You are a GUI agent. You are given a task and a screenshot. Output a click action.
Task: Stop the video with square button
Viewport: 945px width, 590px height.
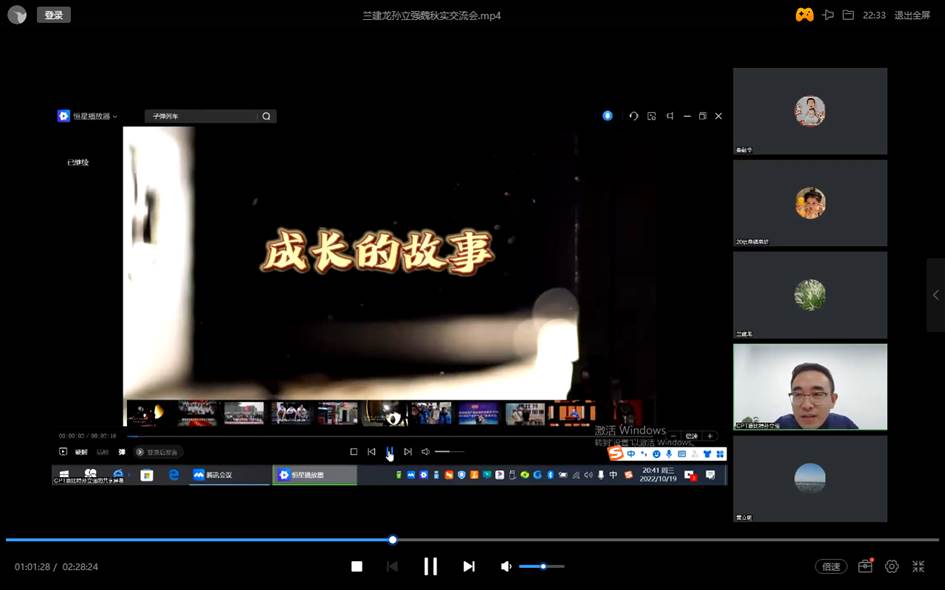[x=357, y=566]
